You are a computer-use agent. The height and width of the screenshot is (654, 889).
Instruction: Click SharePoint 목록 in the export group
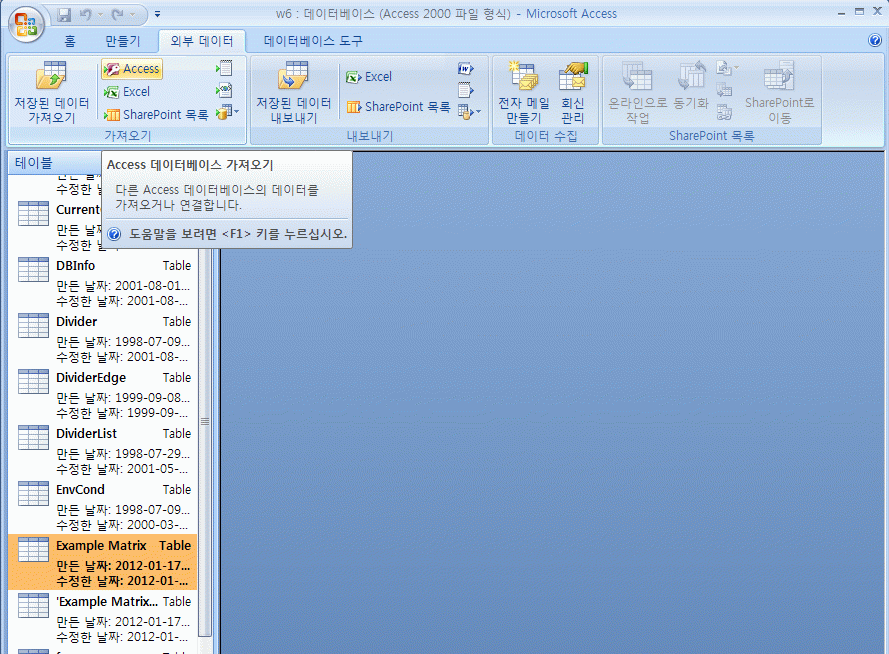pos(398,107)
